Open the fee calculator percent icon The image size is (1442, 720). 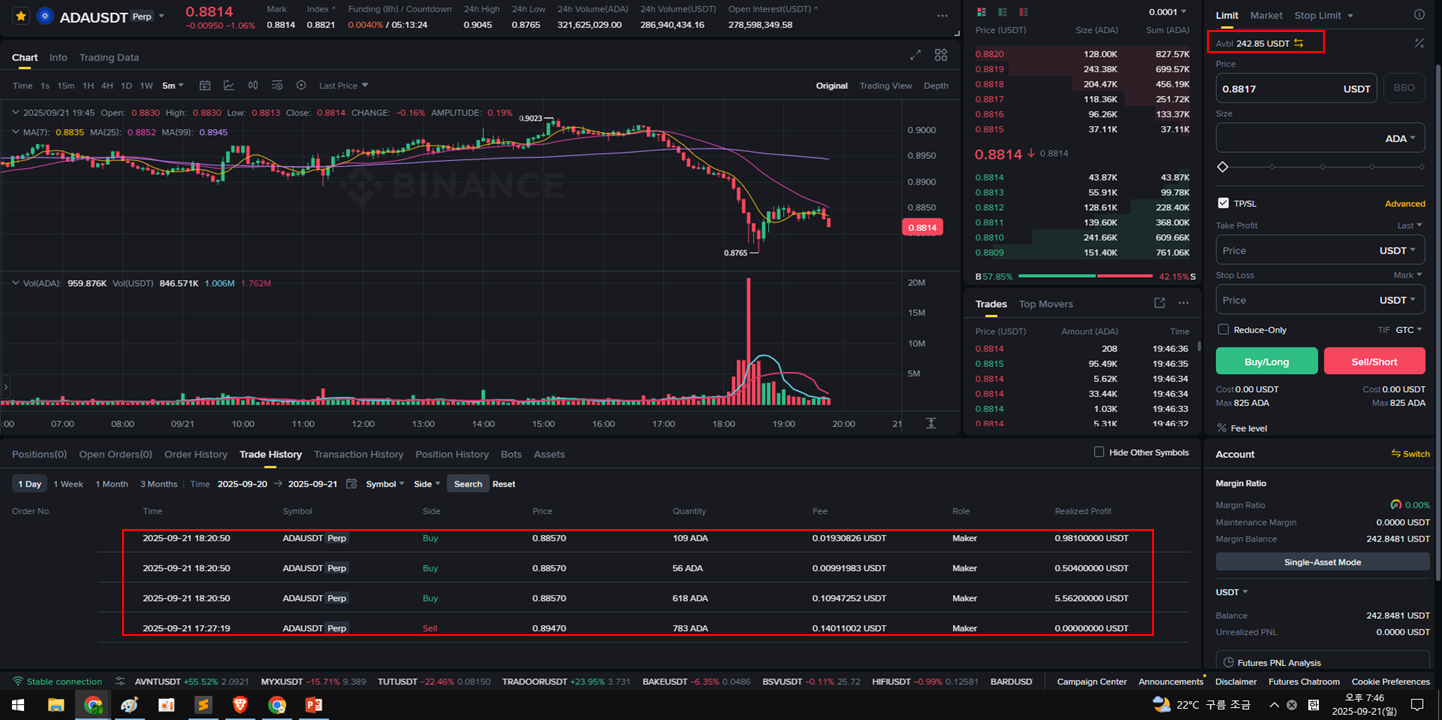pos(1419,43)
